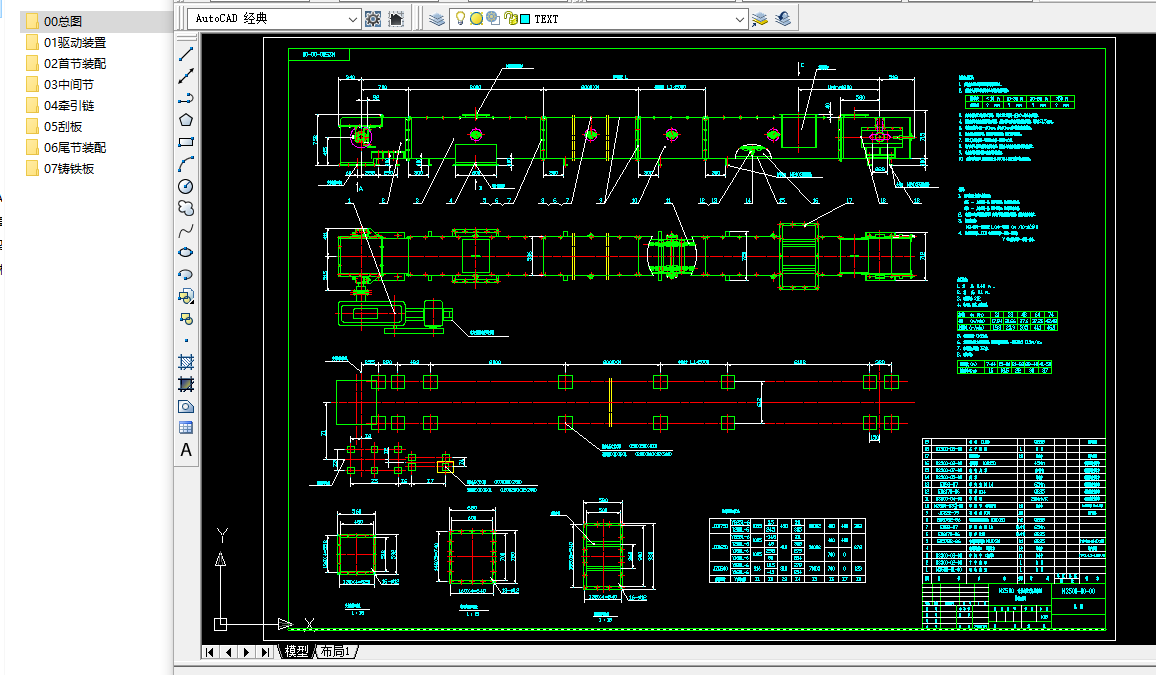1156x675 pixels.
Task: Toggle TEXT layer on/off lightbulb
Action: 460,18
